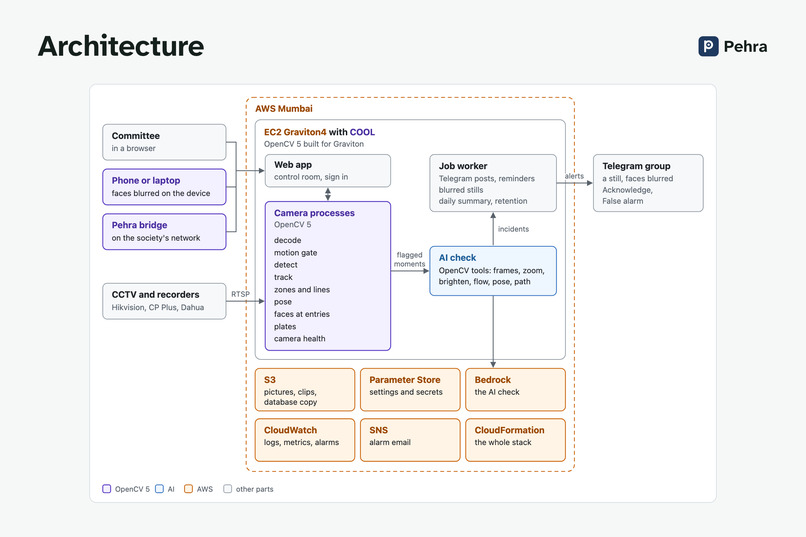Click the 'alerts' arrow label
This screenshot has height=537, width=806.
[574, 176]
